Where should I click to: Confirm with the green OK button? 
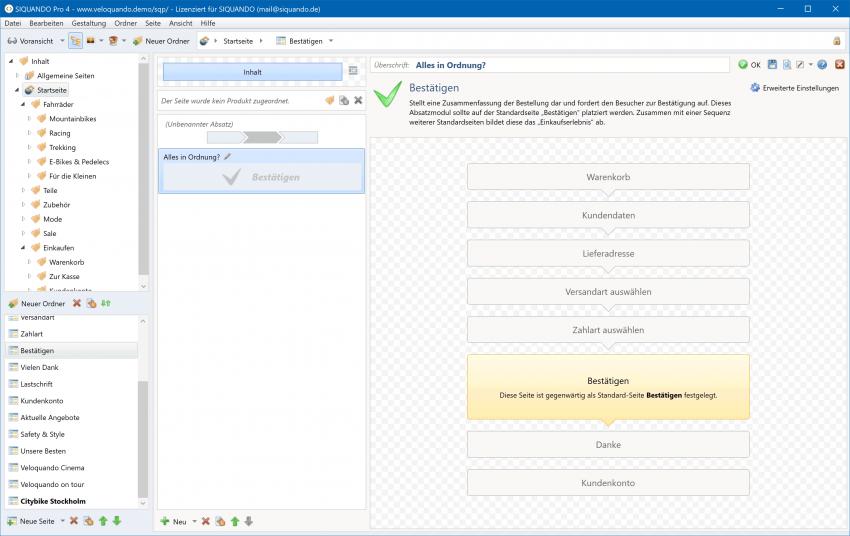pyautogui.click(x=749, y=65)
